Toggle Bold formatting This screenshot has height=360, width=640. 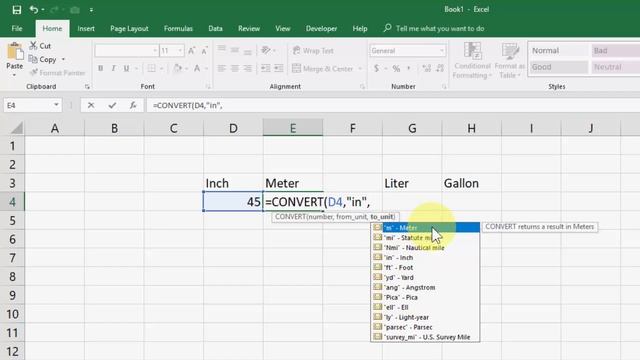coord(100,68)
